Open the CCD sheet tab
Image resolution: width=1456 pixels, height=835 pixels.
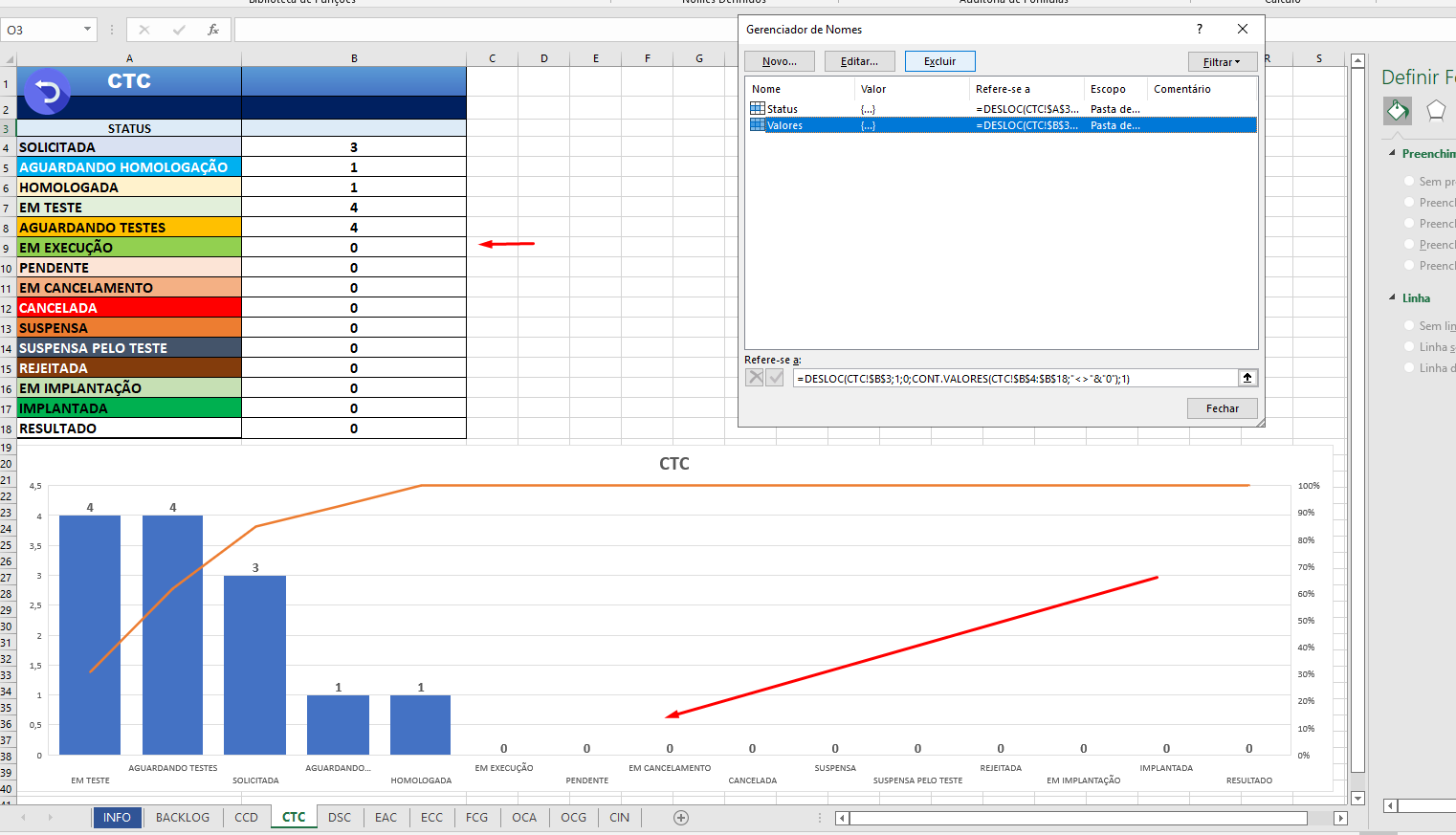[246, 817]
